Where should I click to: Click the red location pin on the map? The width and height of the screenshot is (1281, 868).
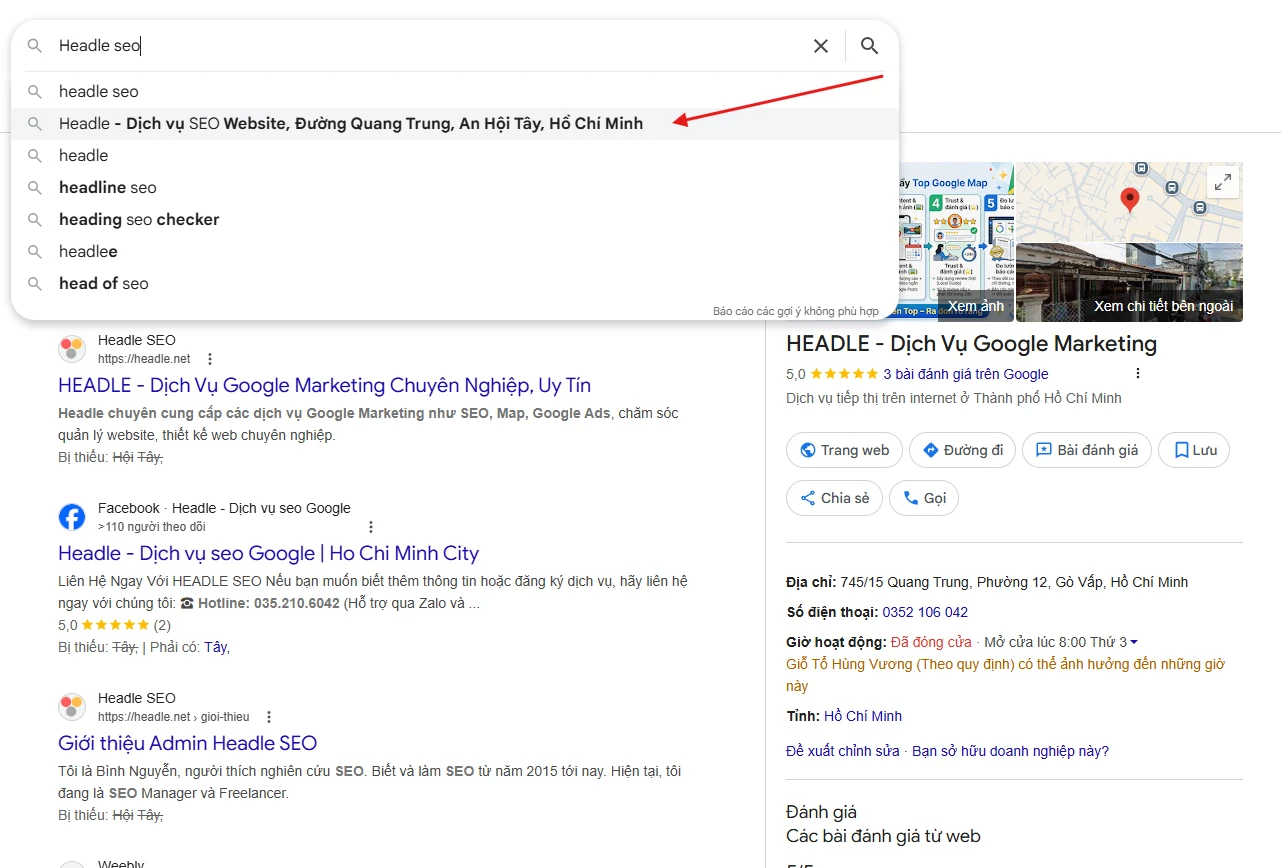coord(1130,199)
